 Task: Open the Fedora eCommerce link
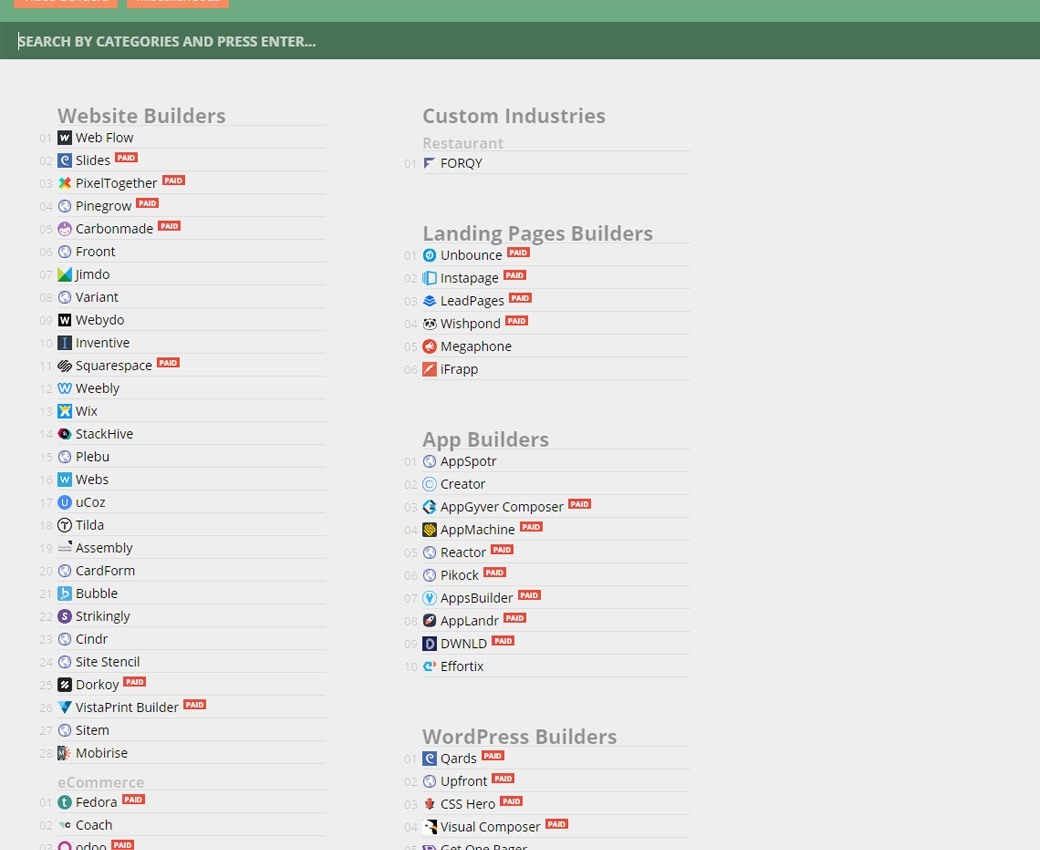[96, 802]
